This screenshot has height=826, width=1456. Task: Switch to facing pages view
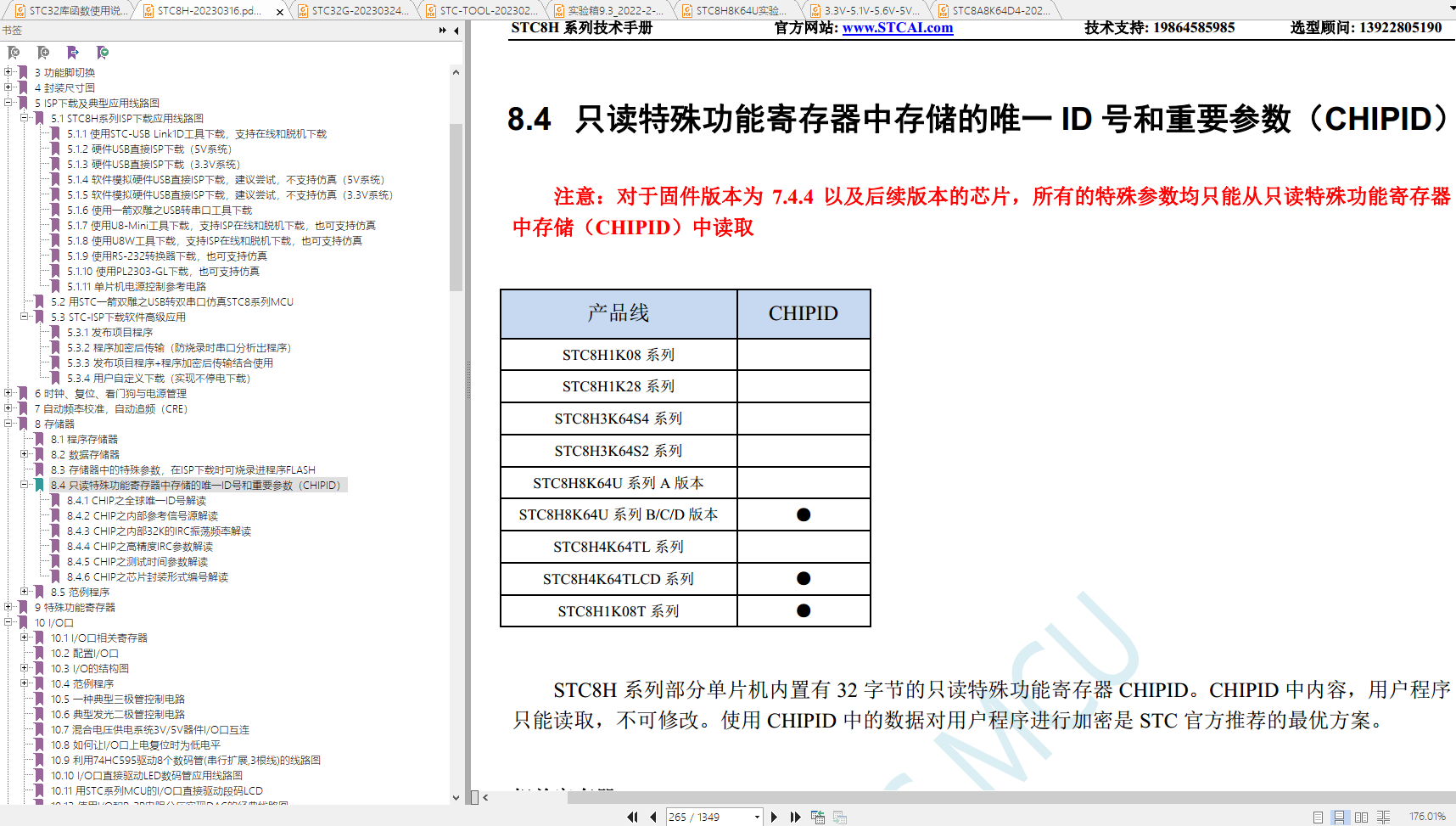(x=1361, y=817)
